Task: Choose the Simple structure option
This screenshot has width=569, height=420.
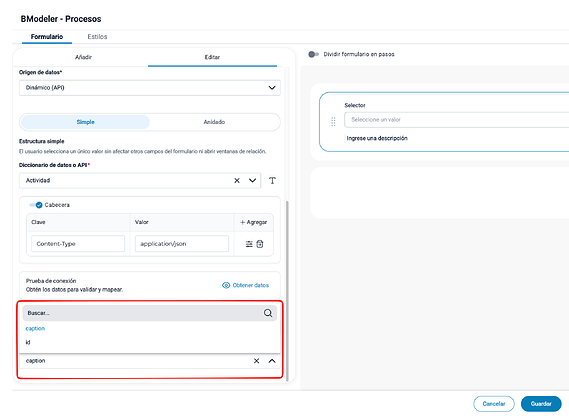Action: point(85,122)
